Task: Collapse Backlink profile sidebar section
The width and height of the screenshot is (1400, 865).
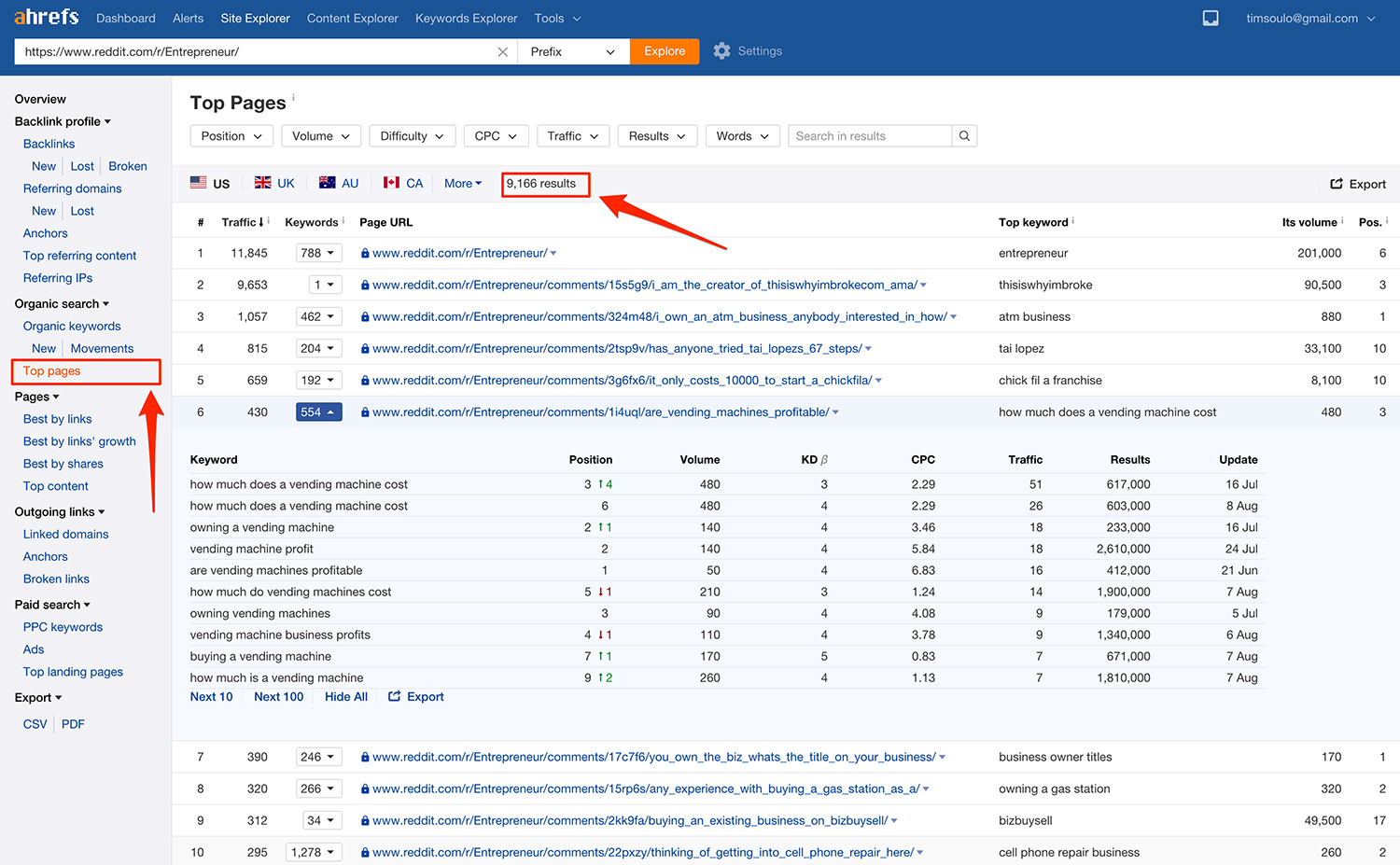Action: tap(63, 121)
